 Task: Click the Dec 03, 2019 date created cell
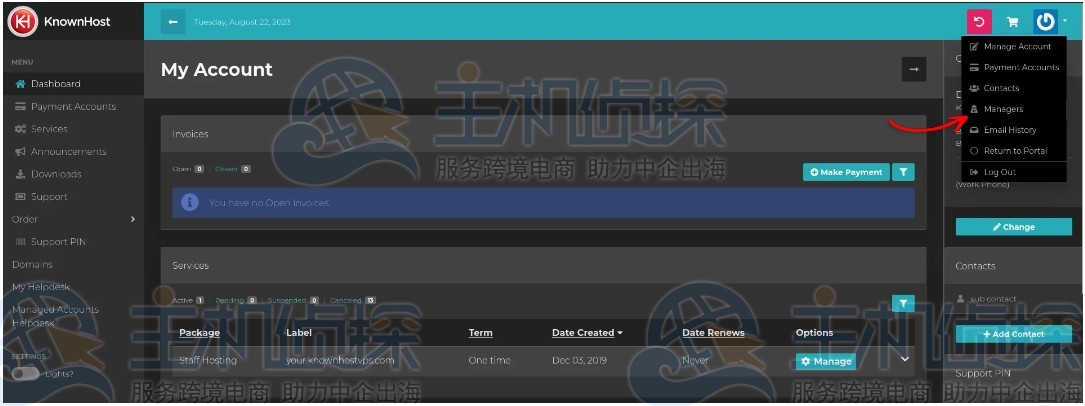pos(580,360)
